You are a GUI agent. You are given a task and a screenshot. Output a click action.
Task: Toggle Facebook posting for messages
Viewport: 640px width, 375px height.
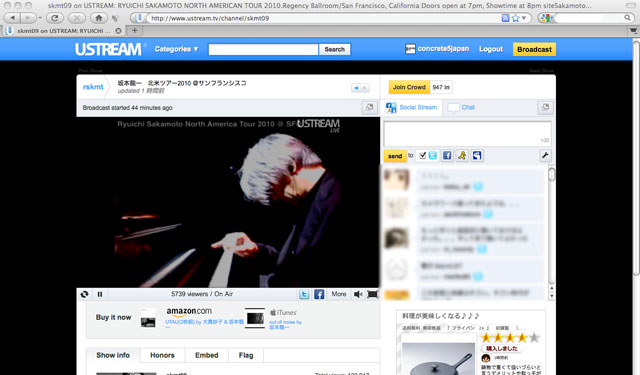pos(447,155)
